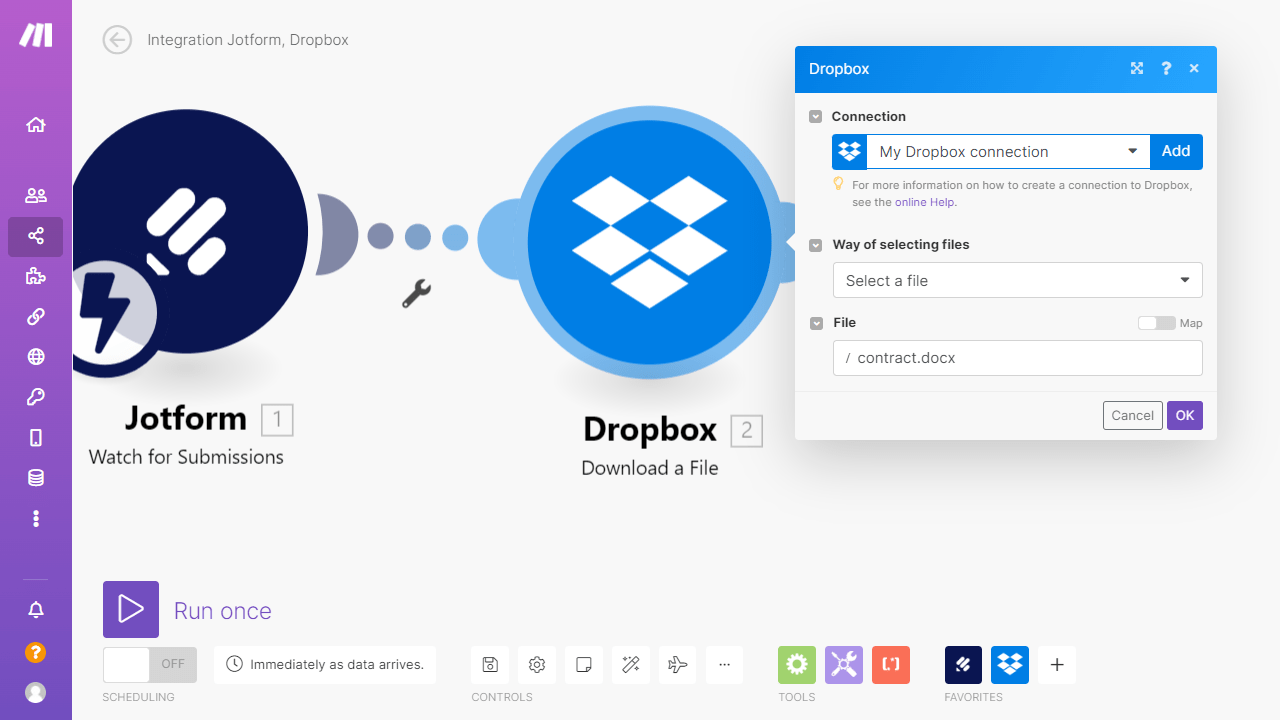Click the Dropbox module number 2 badge
The width and height of the screenshot is (1280, 720).
(747, 431)
